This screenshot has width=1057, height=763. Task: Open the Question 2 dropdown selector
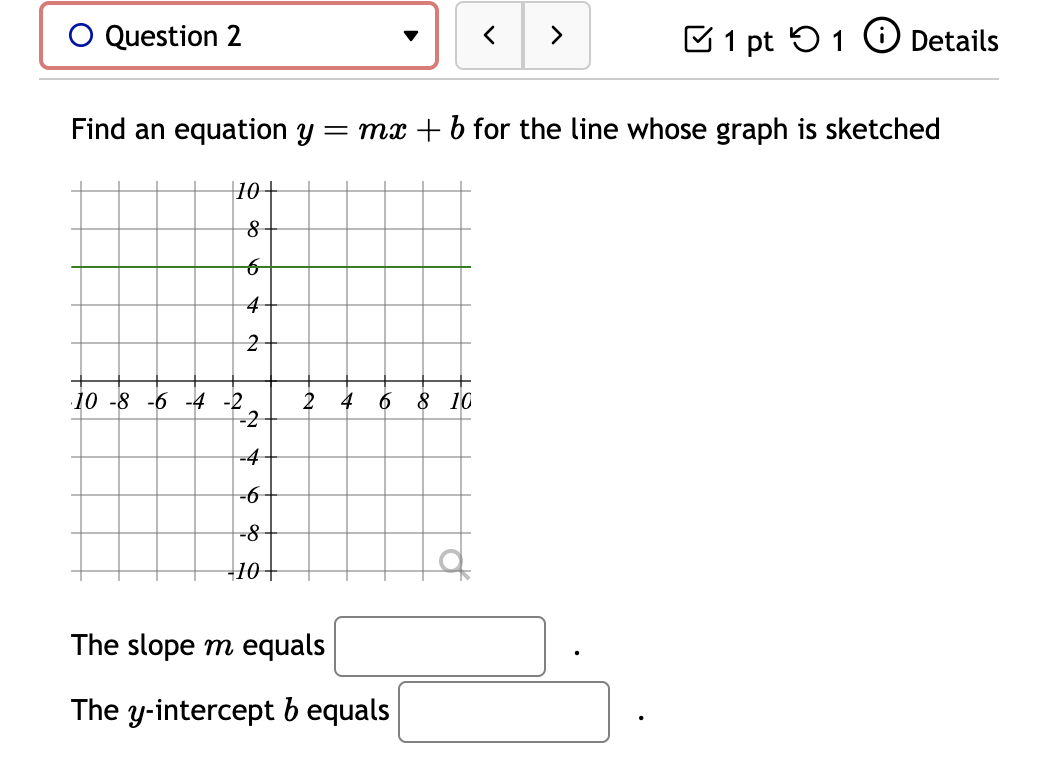(x=238, y=36)
